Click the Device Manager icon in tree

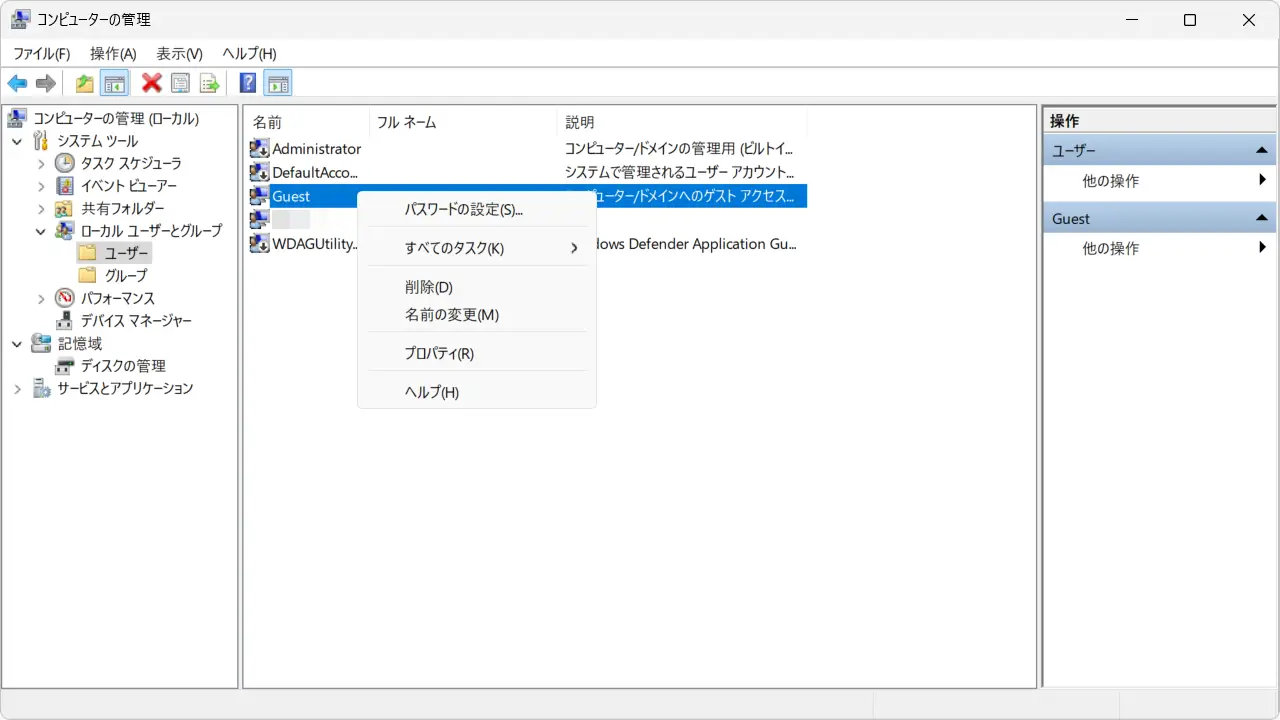pos(65,321)
